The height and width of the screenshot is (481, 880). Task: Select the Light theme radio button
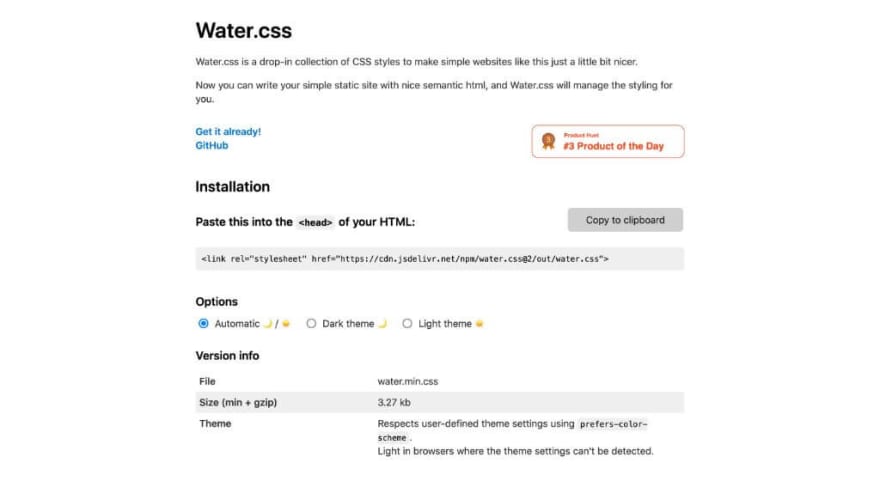click(x=407, y=323)
